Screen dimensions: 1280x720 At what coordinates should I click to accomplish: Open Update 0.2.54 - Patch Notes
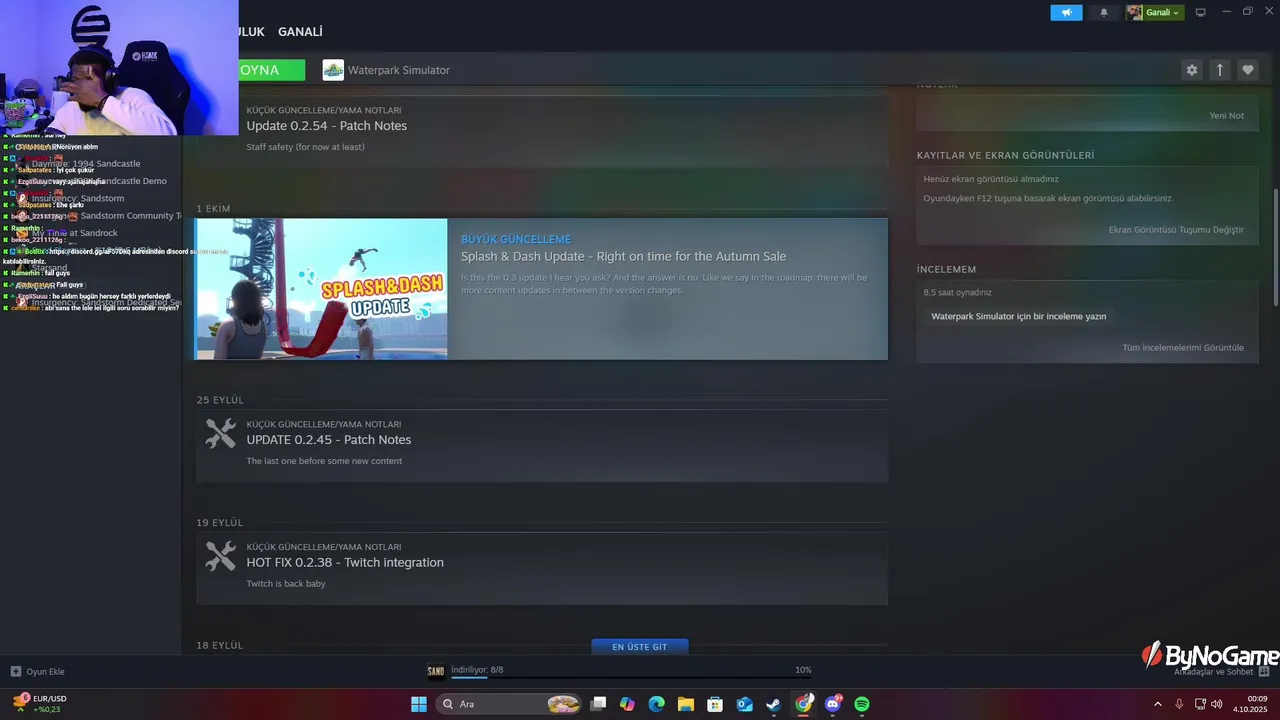click(x=327, y=126)
